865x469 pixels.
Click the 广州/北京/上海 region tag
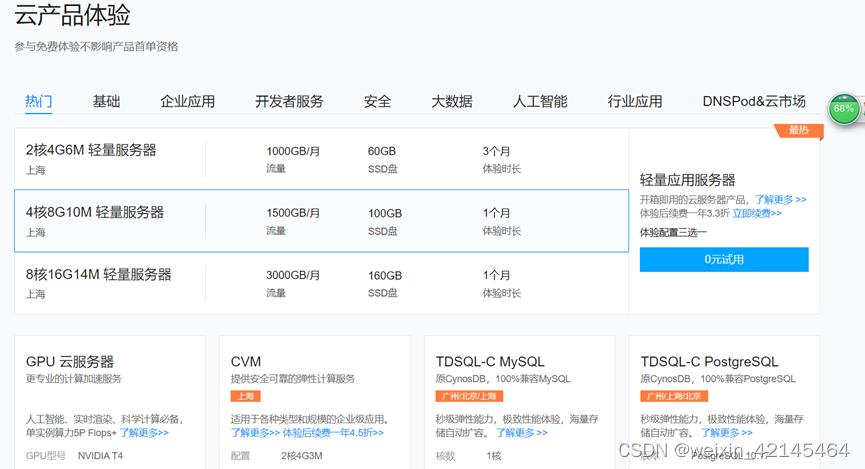(x=469, y=396)
